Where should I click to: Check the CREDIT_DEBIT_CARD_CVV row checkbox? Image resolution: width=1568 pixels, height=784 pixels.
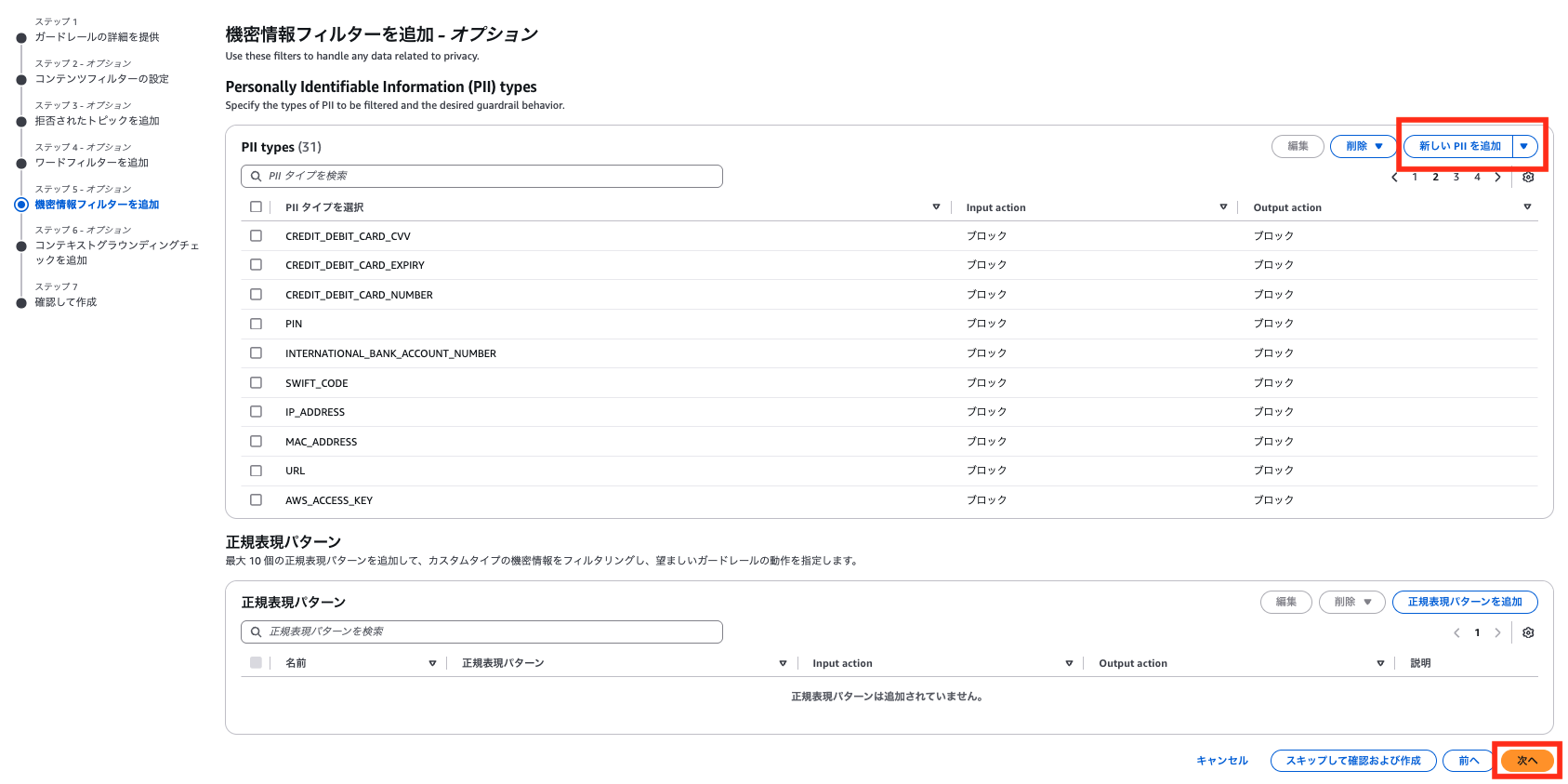click(x=256, y=236)
